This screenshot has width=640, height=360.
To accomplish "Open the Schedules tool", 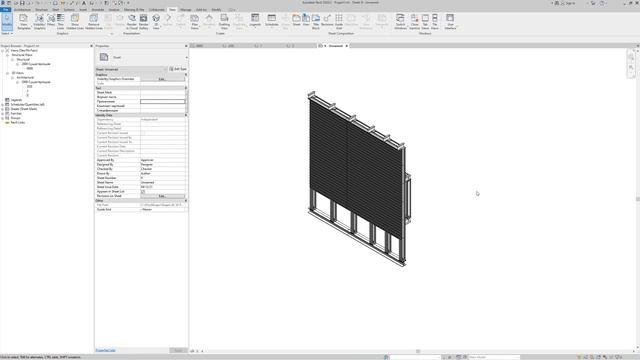I will pos(271,22).
